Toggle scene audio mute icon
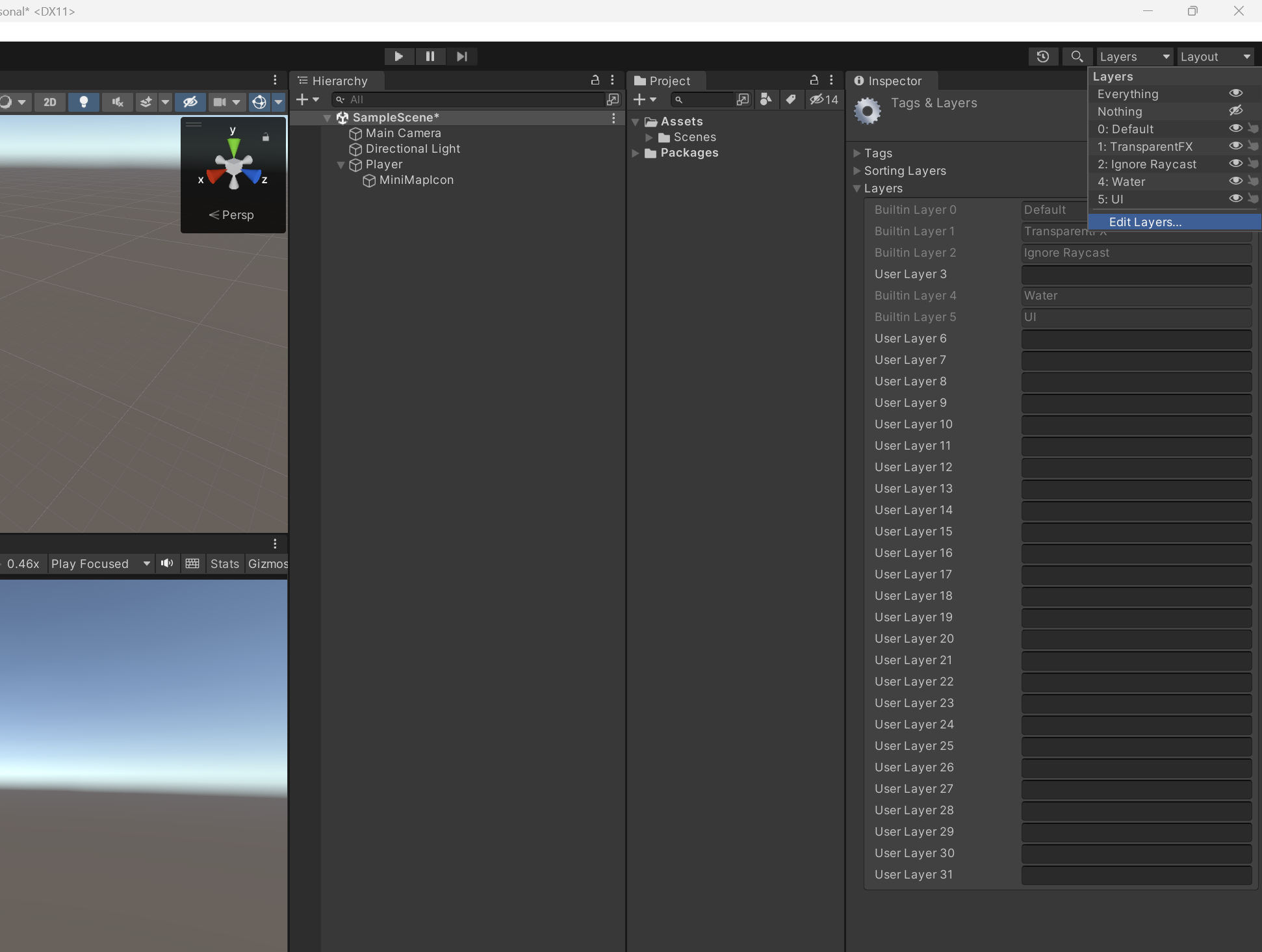Image resolution: width=1262 pixels, height=952 pixels. [118, 102]
